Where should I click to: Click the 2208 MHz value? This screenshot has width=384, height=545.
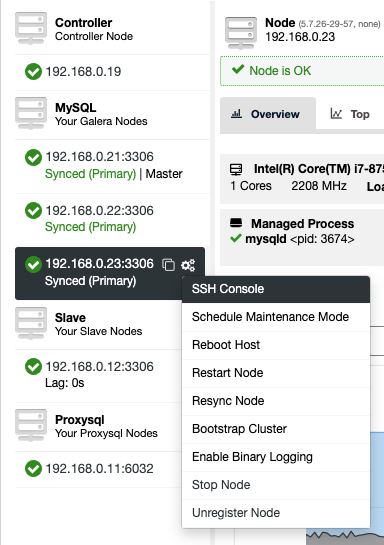pyautogui.click(x=319, y=186)
